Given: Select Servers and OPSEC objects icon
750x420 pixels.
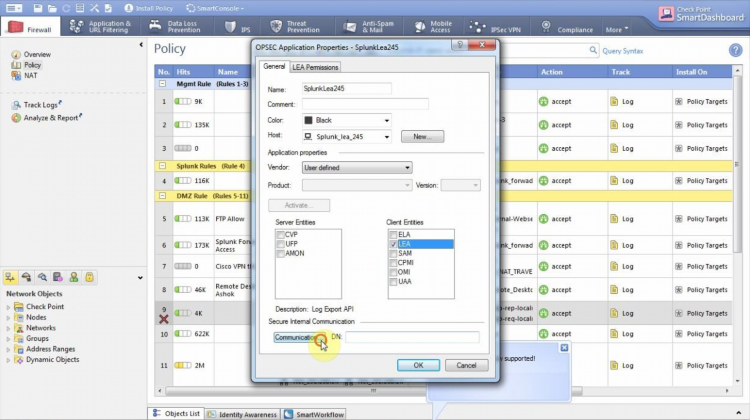Looking at the screenshot, I should [x=58, y=277].
